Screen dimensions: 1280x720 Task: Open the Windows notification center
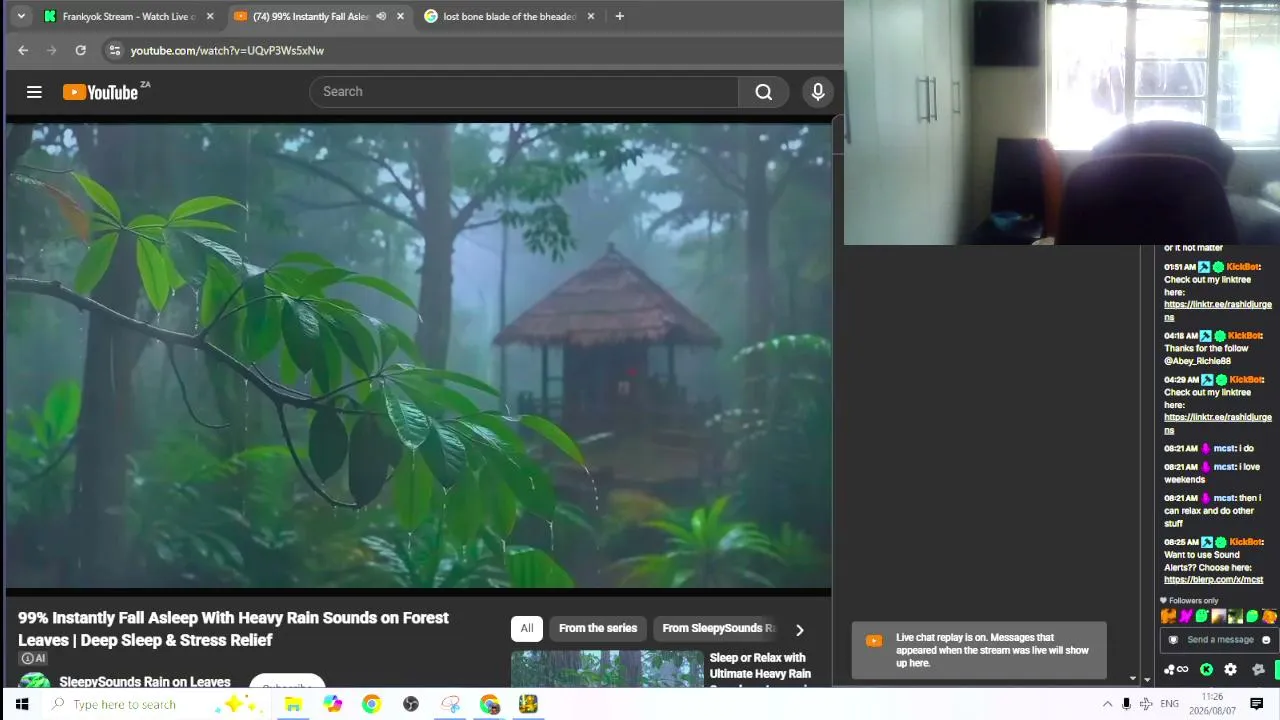[x=1257, y=704]
